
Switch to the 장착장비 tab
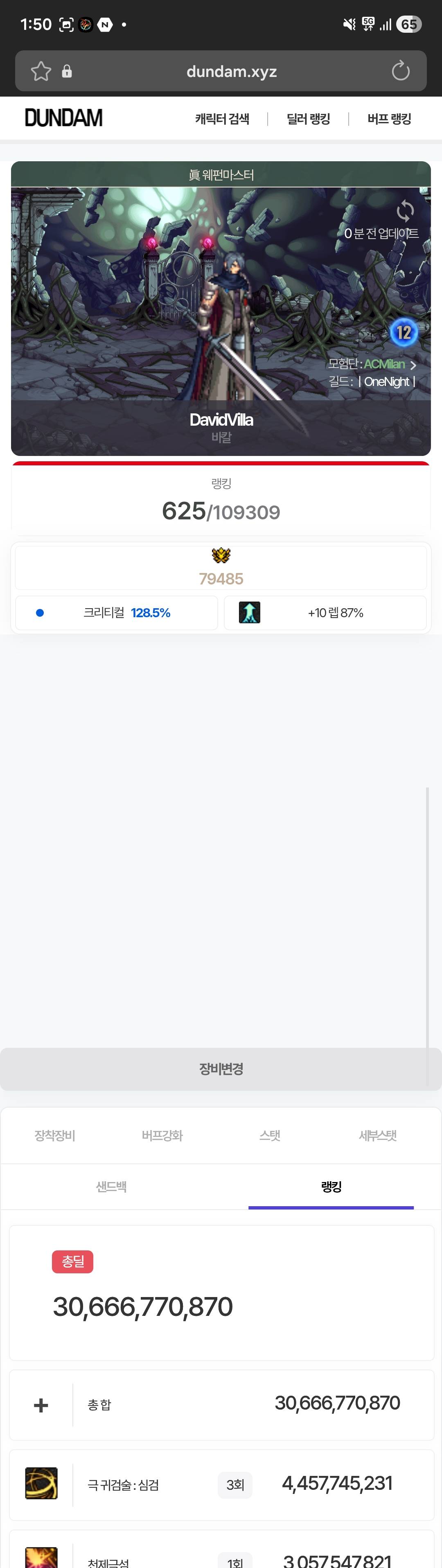(x=55, y=1135)
